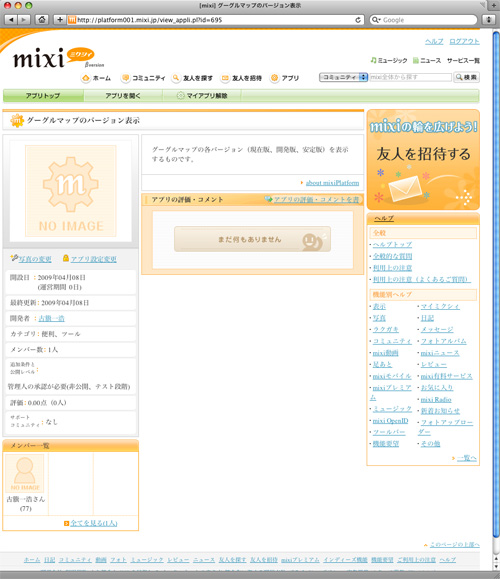The width and height of the screenshot is (500, 579).
Task: Open サービス一覧 in the header
Action: 463,60
